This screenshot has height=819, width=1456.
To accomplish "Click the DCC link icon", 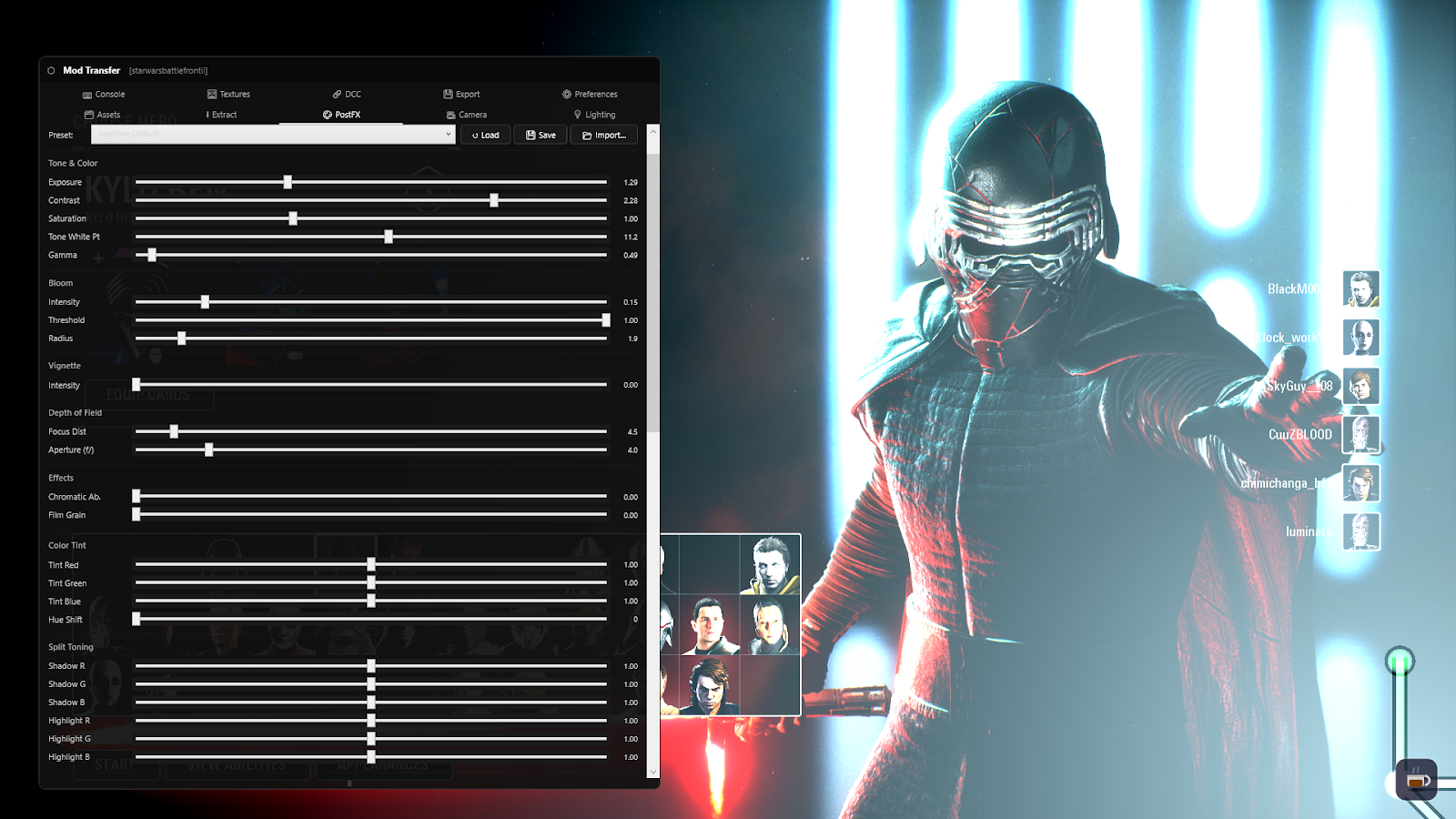I will 338,94.
